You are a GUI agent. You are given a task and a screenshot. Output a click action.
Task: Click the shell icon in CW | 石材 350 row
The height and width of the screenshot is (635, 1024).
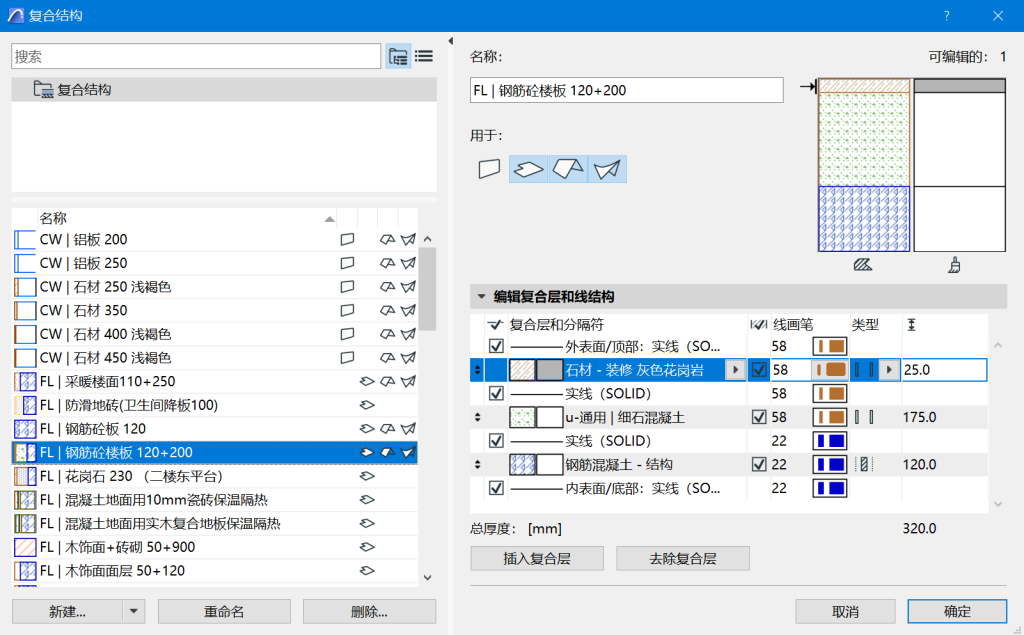coord(408,310)
